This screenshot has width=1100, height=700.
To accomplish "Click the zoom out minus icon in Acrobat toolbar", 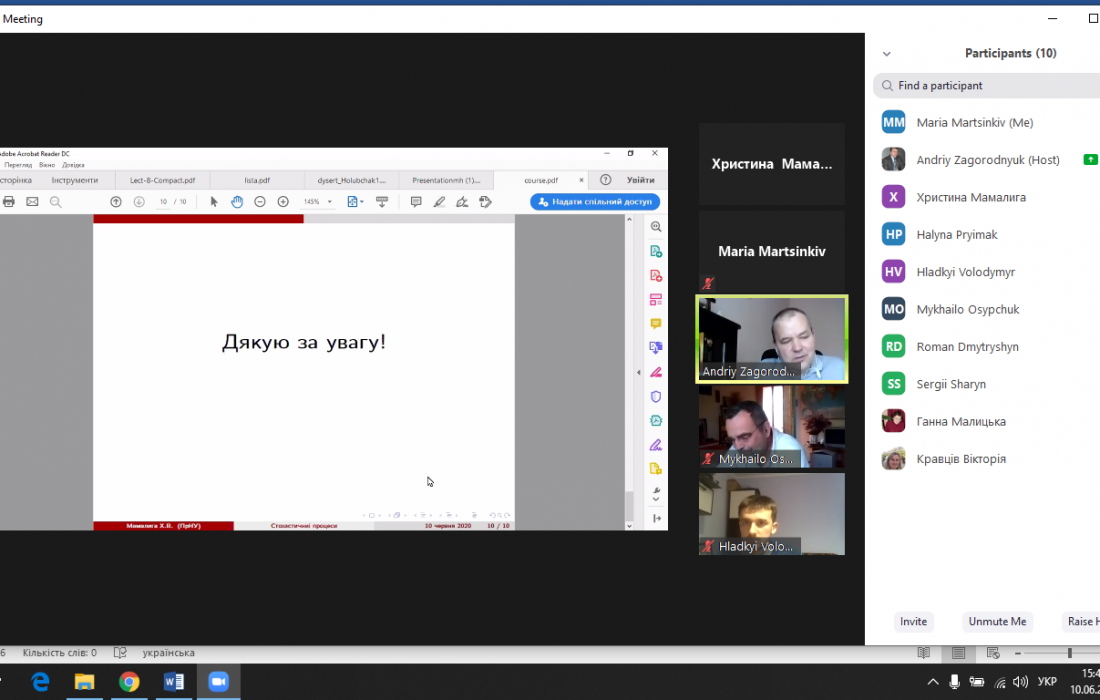I will click(x=260, y=202).
